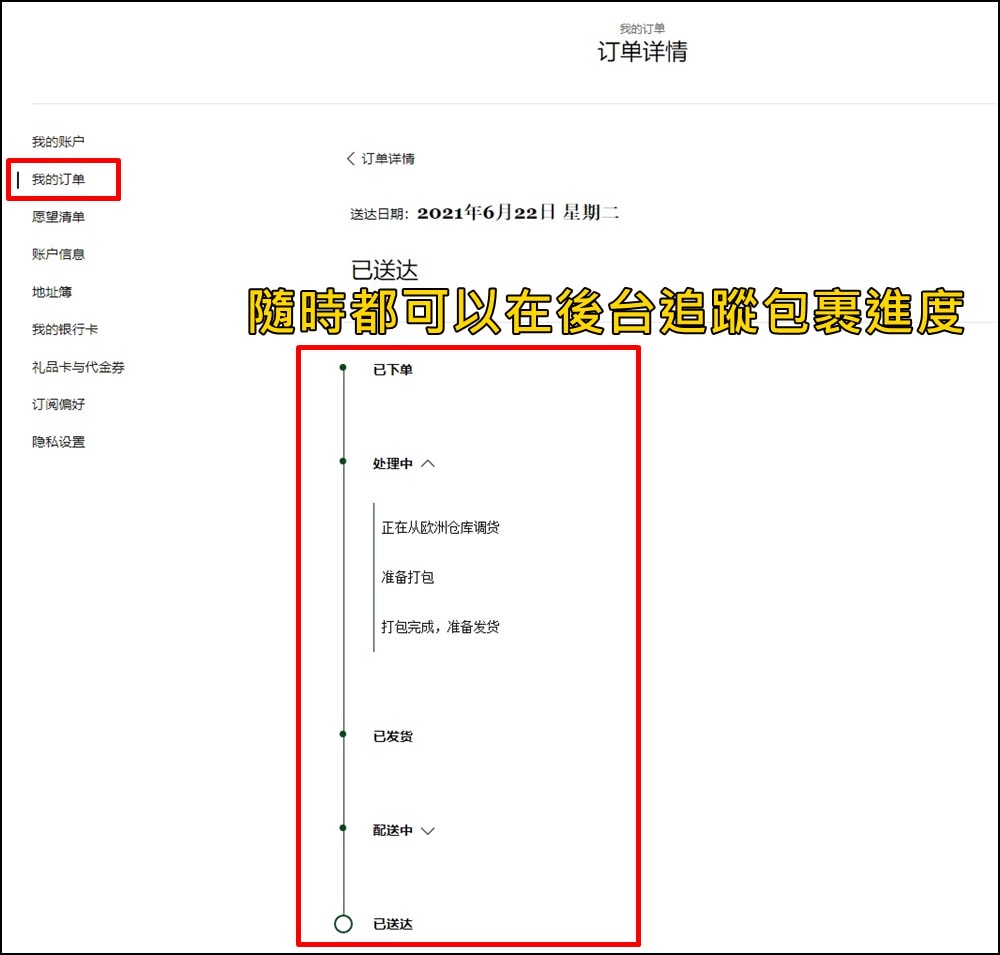Open 礼品卡与代金券 in the sidebar

[x=78, y=367]
